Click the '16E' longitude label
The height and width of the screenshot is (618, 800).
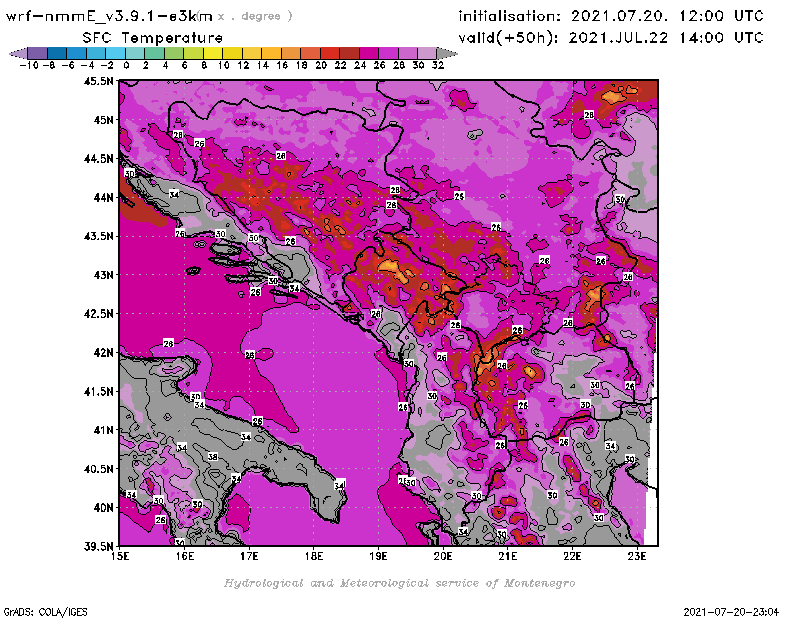coord(185,556)
